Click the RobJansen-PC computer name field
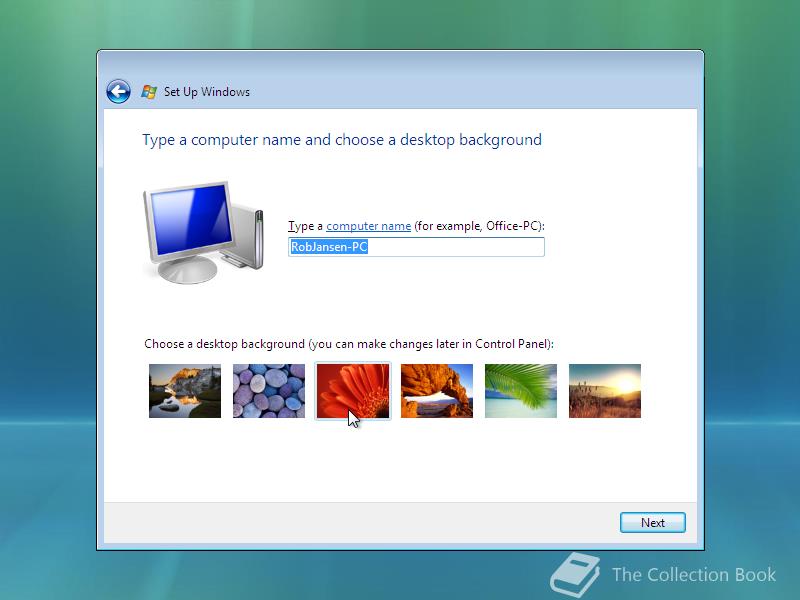This screenshot has width=800, height=600. pyautogui.click(x=416, y=247)
